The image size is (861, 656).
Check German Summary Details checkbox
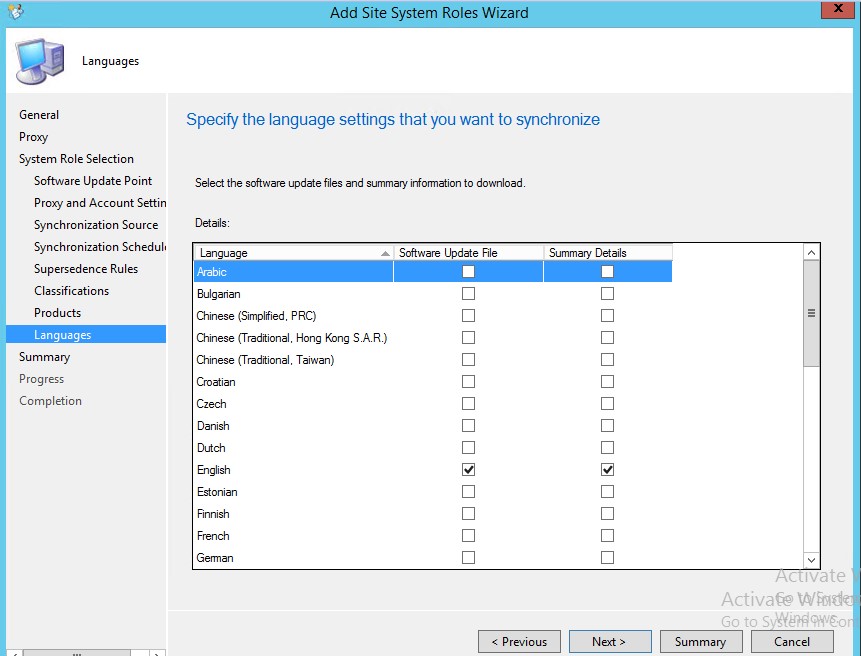pos(607,558)
